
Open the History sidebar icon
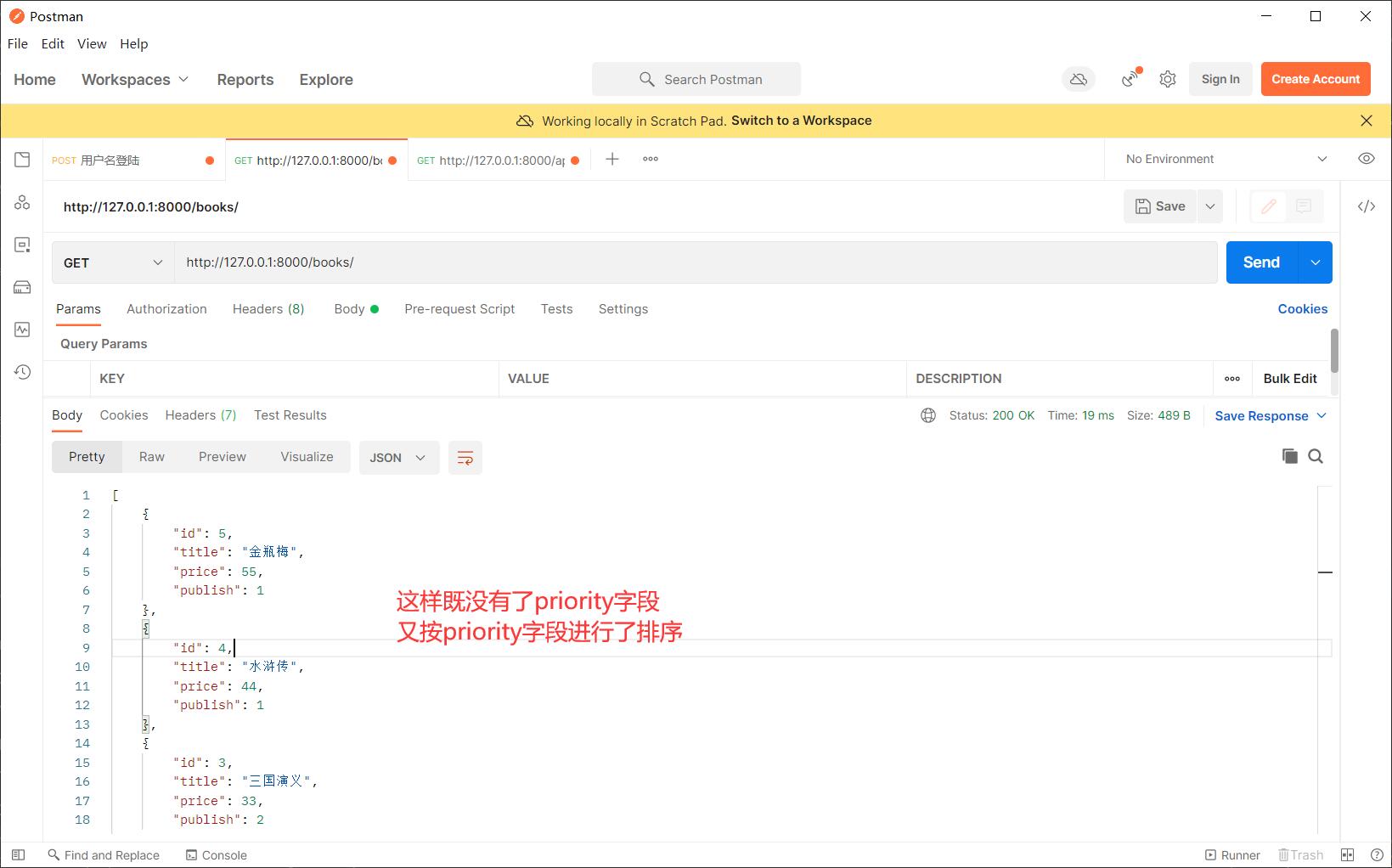click(22, 372)
